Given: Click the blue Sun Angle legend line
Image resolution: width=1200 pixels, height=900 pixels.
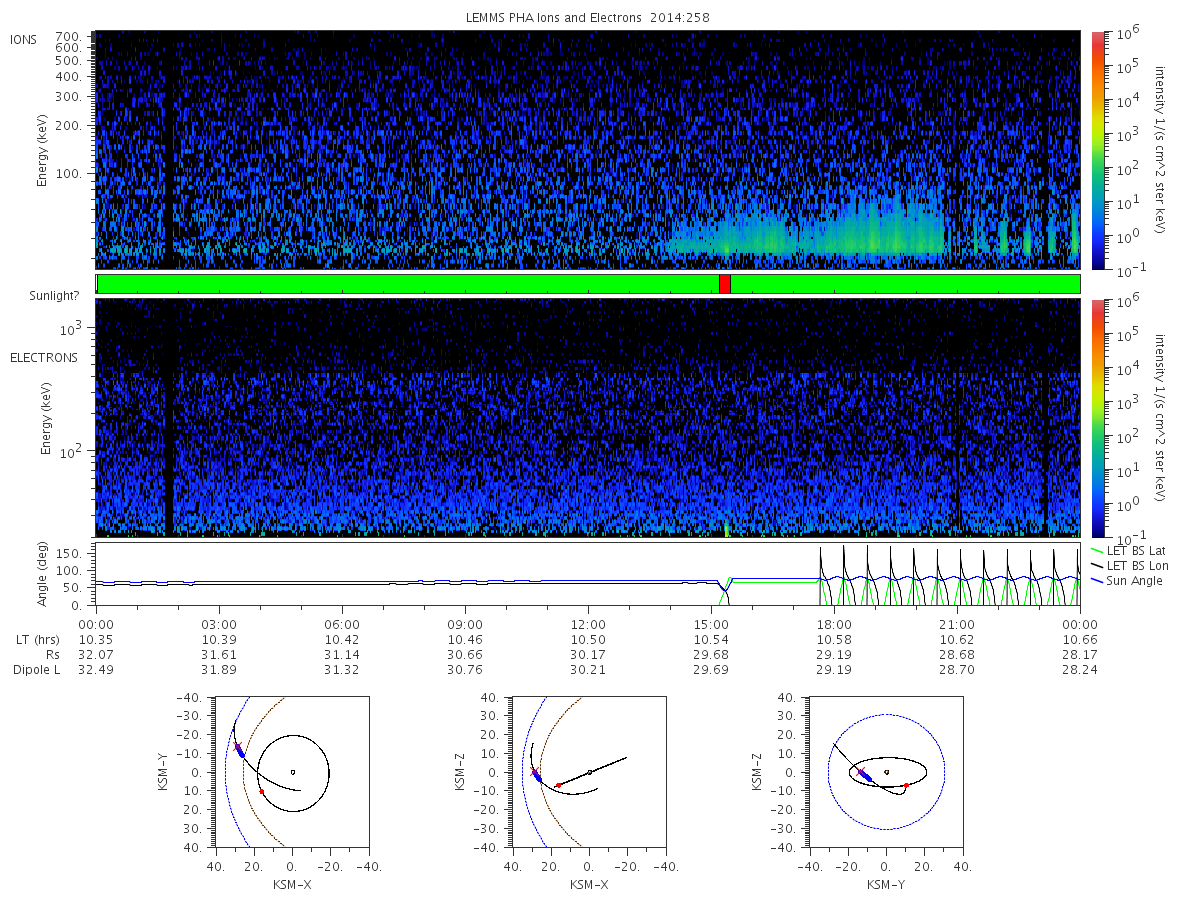Looking at the screenshot, I should pos(1096,581).
